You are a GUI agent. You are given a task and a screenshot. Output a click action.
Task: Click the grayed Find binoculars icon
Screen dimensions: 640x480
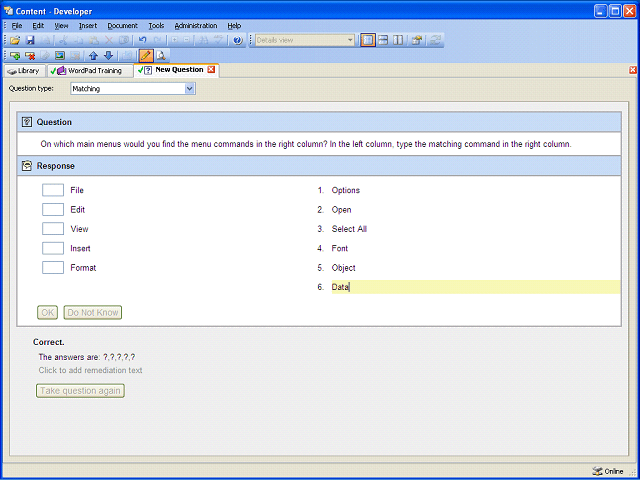coord(205,40)
